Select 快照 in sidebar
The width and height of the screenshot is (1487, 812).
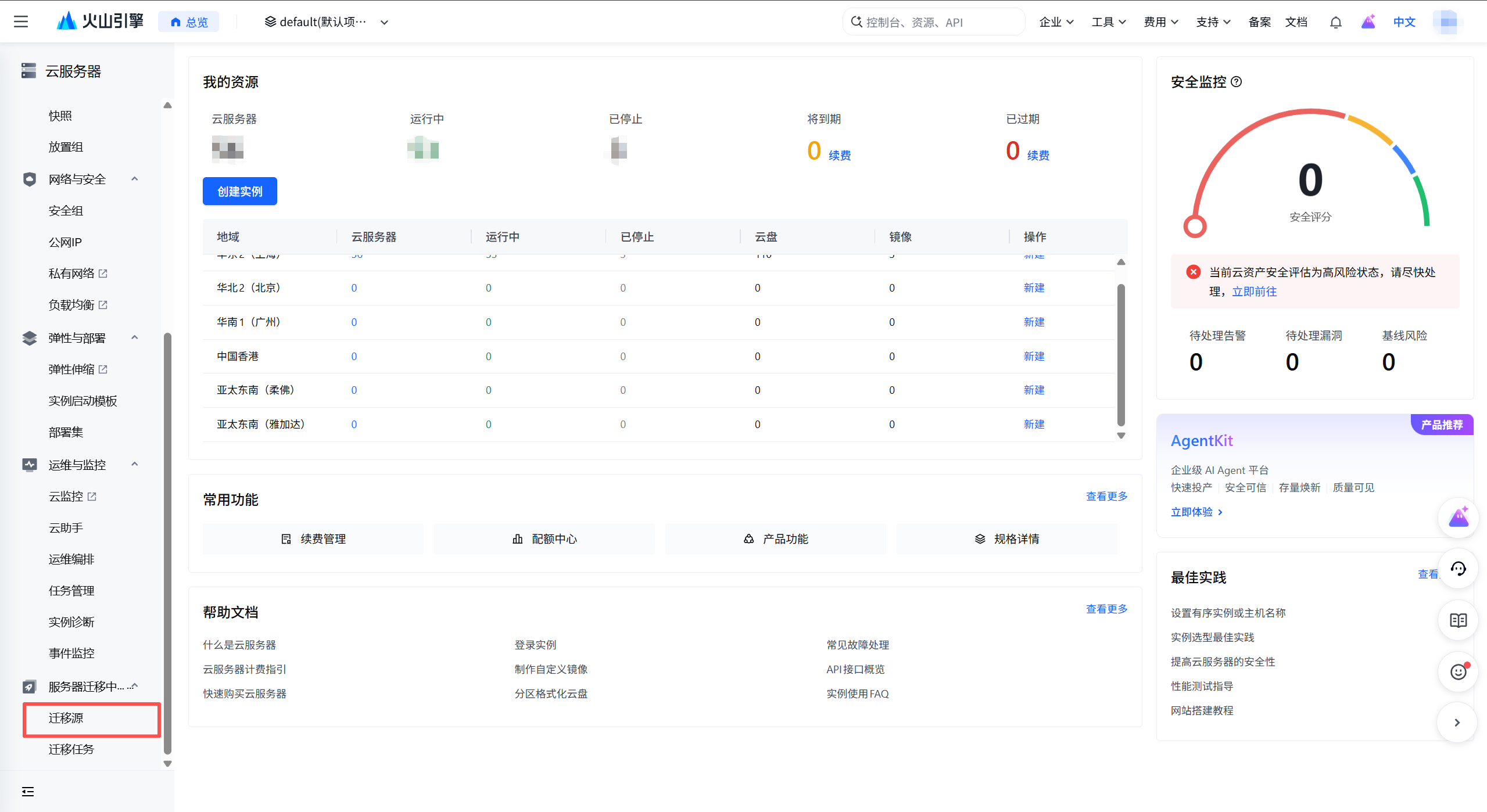tap(60, 116)
